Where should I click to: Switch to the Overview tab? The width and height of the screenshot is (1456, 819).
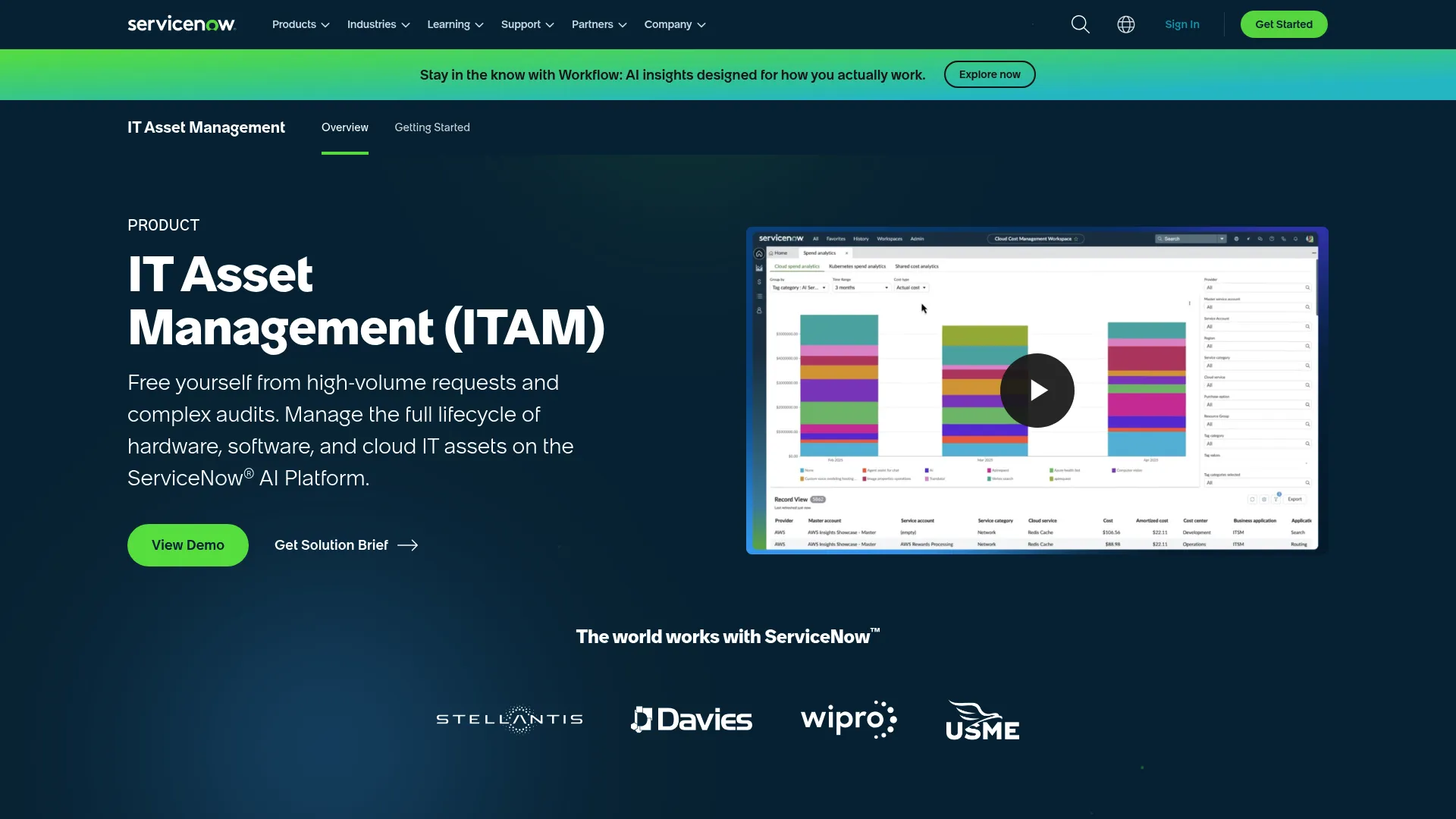coord(345,127)
